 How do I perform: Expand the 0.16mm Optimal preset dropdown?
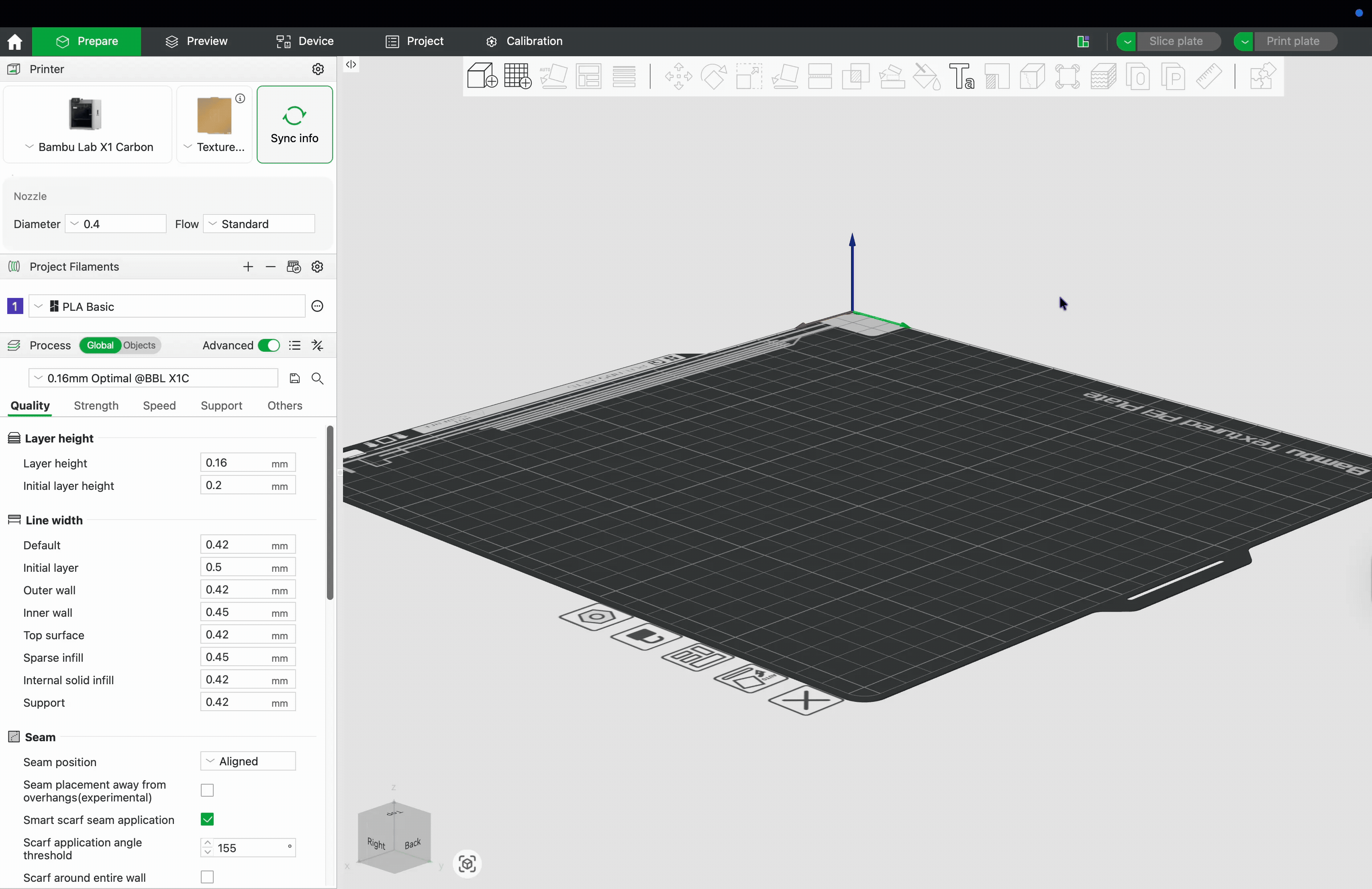(x=153, y=379)
